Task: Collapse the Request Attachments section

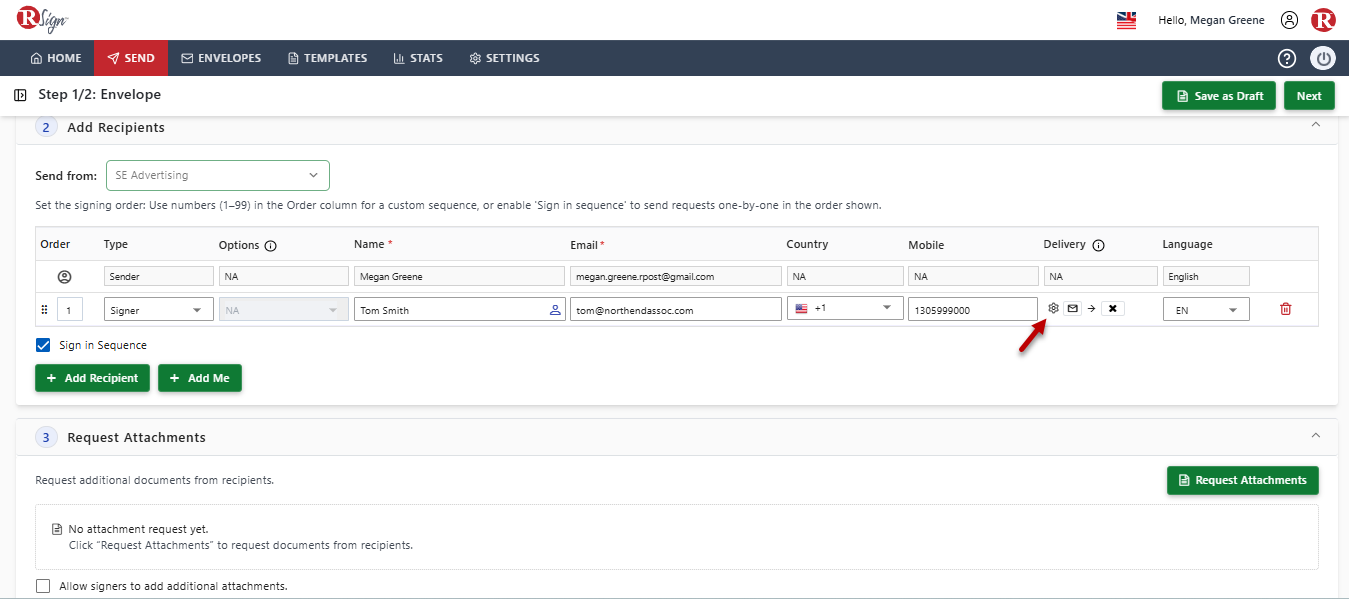Action: pos(1316,435)
